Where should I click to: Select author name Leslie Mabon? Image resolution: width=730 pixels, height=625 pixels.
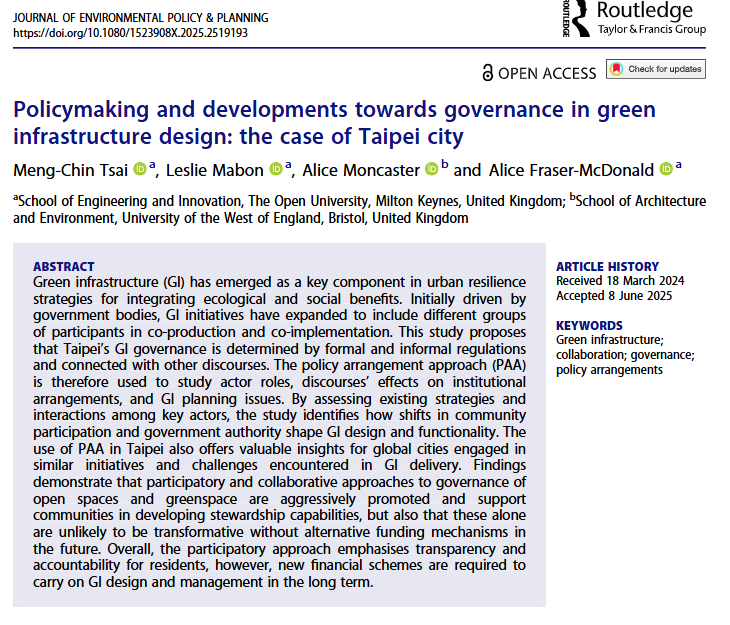coord(215,170)
